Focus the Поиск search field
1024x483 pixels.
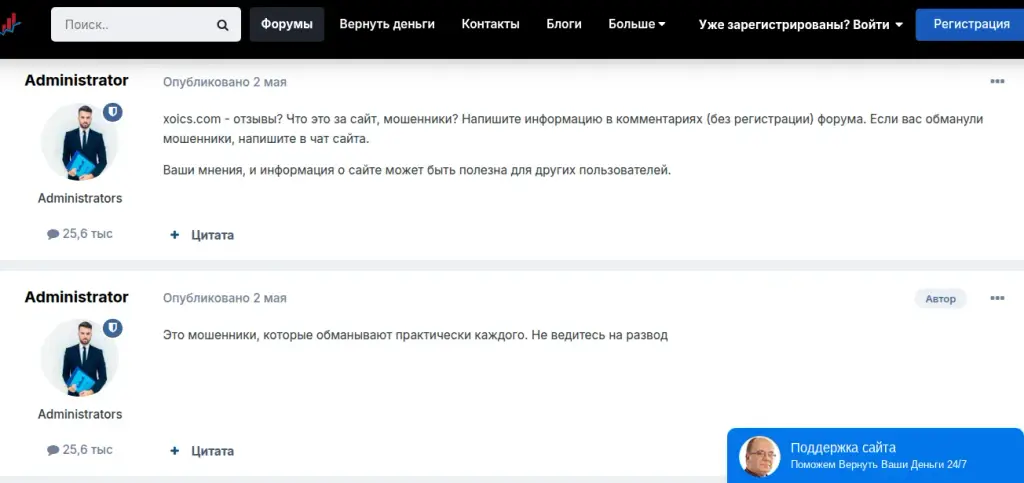tap(146, 25)
